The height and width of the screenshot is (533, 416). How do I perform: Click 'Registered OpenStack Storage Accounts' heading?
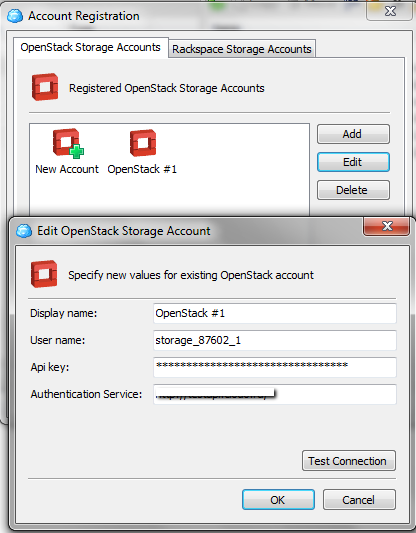[167, 88]
